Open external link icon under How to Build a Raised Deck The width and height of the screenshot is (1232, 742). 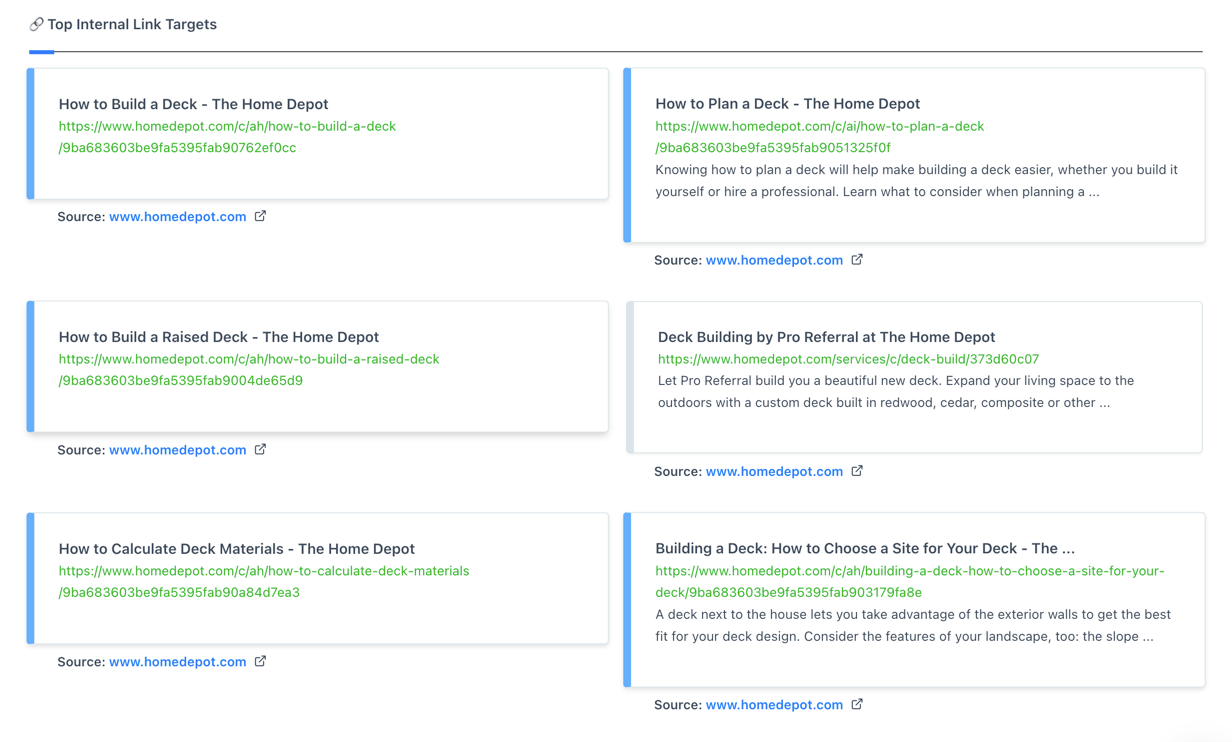(x=260, y=450)
